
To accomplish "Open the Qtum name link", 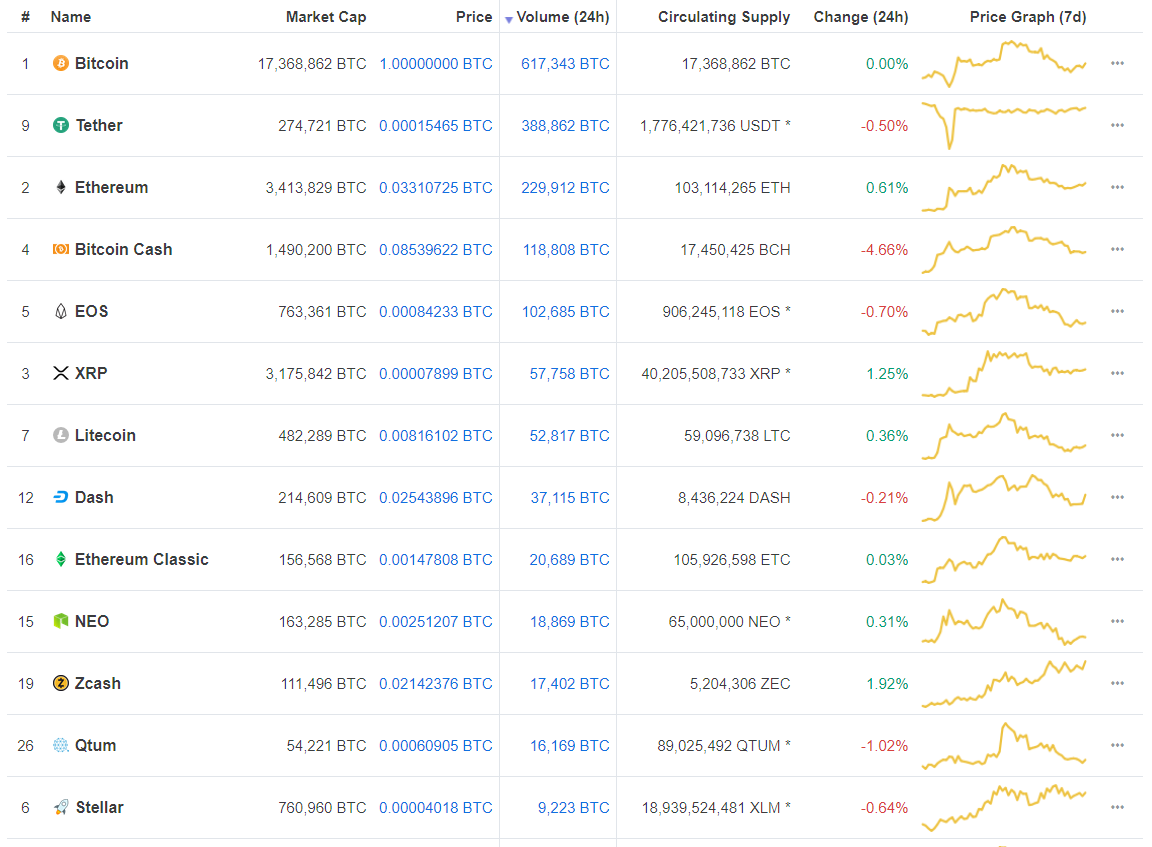I will (96, 746).
